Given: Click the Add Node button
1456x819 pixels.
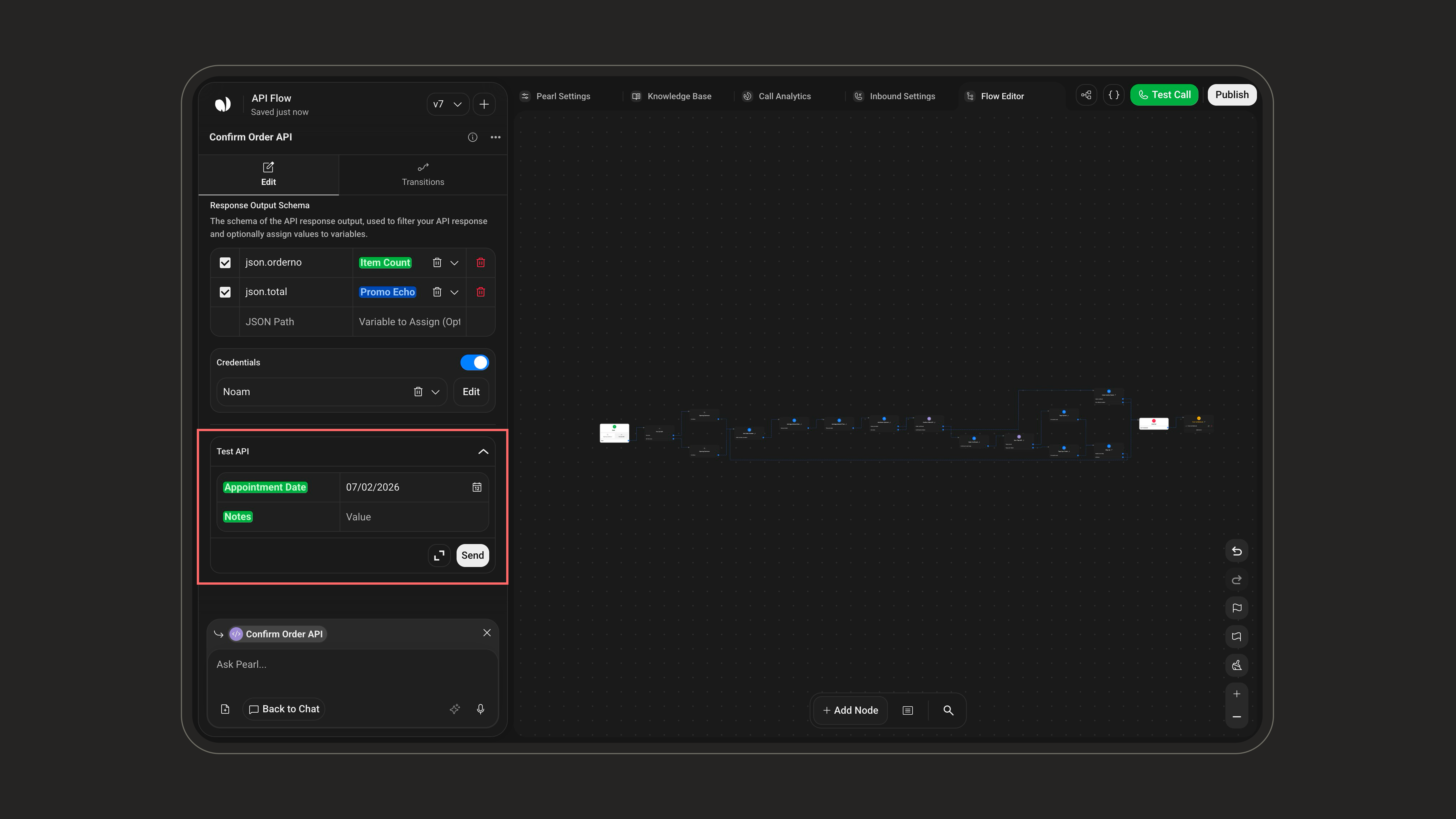Looking at the screenshot, I should (851, 710).
